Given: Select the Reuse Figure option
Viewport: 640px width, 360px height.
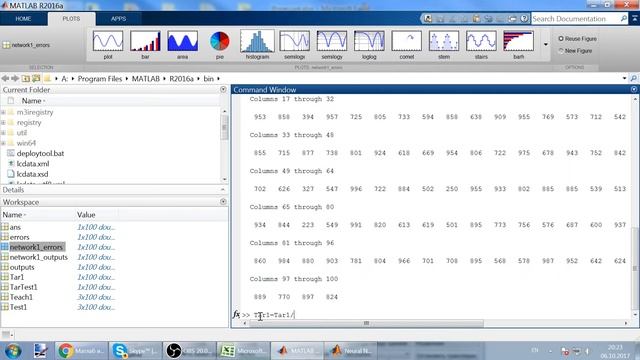Looking at the screenshot, I should (578, 38).
